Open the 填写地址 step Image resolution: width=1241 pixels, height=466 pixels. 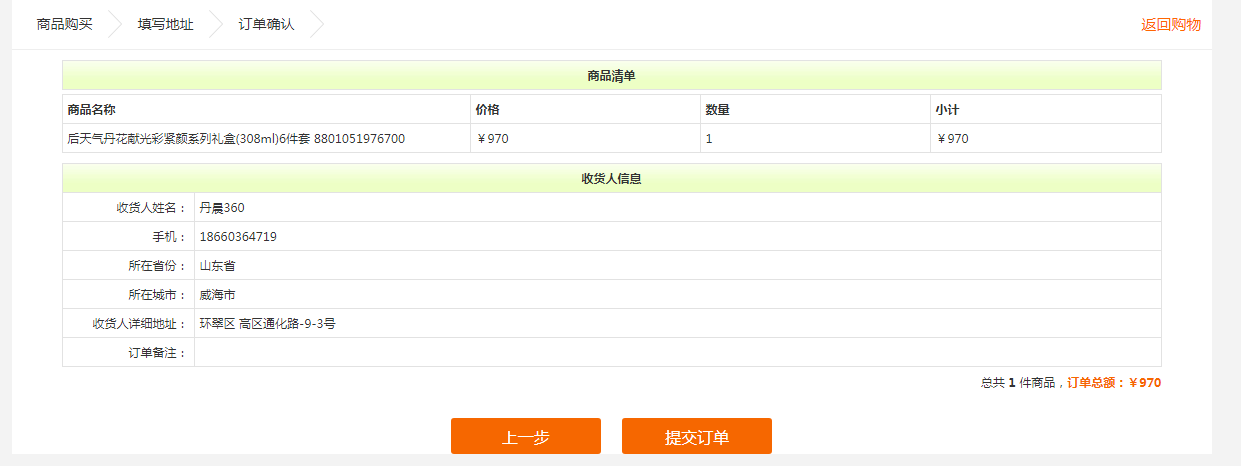[166, 24]
